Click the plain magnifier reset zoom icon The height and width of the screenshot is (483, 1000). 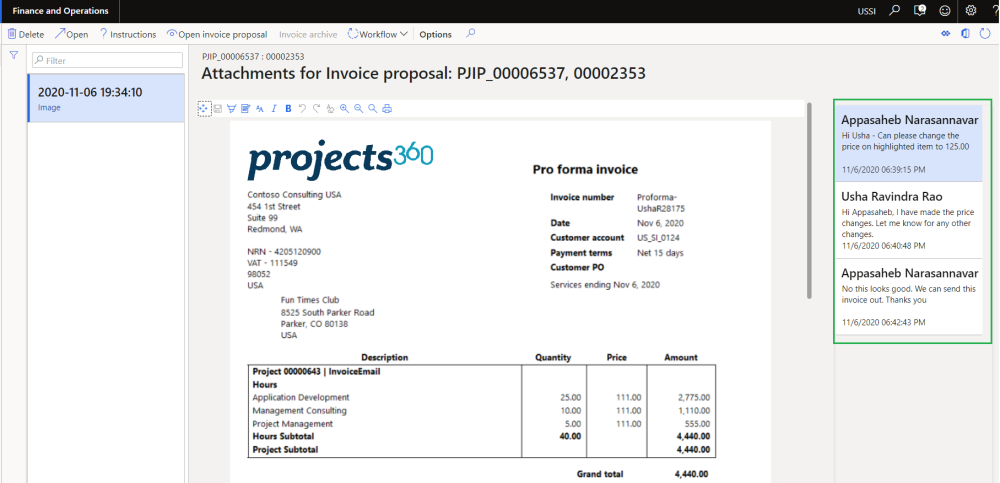point(372,109)
